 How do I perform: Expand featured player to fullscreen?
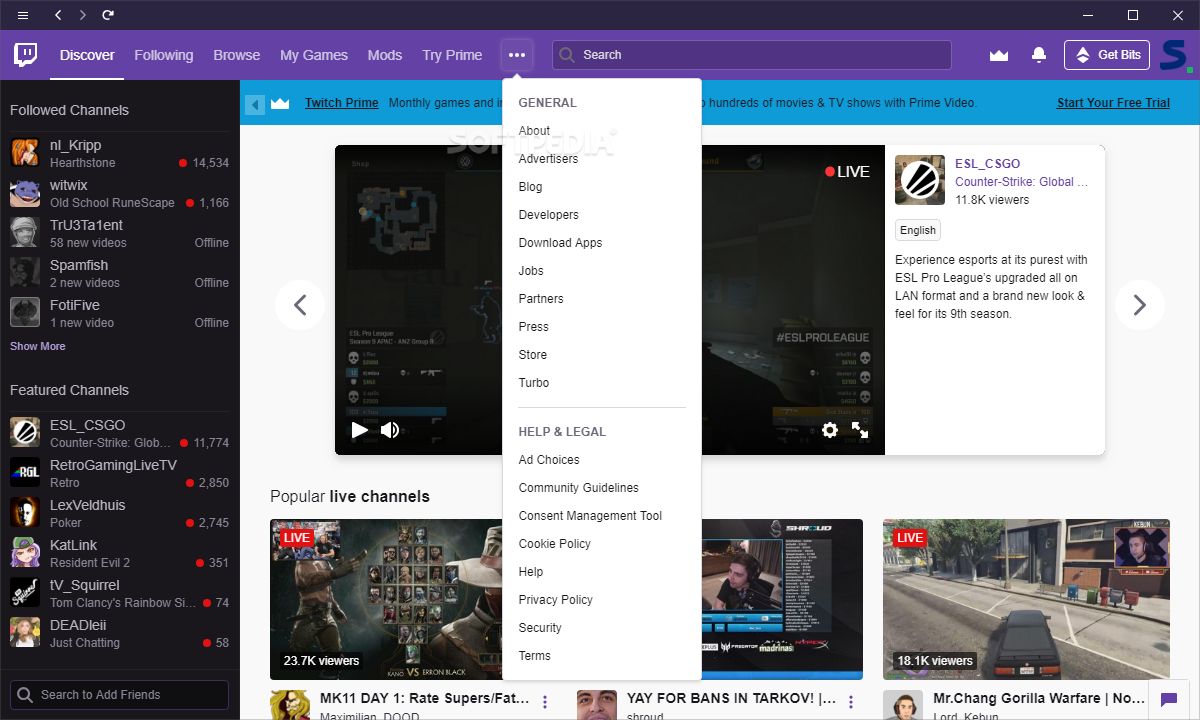(860, 430)
